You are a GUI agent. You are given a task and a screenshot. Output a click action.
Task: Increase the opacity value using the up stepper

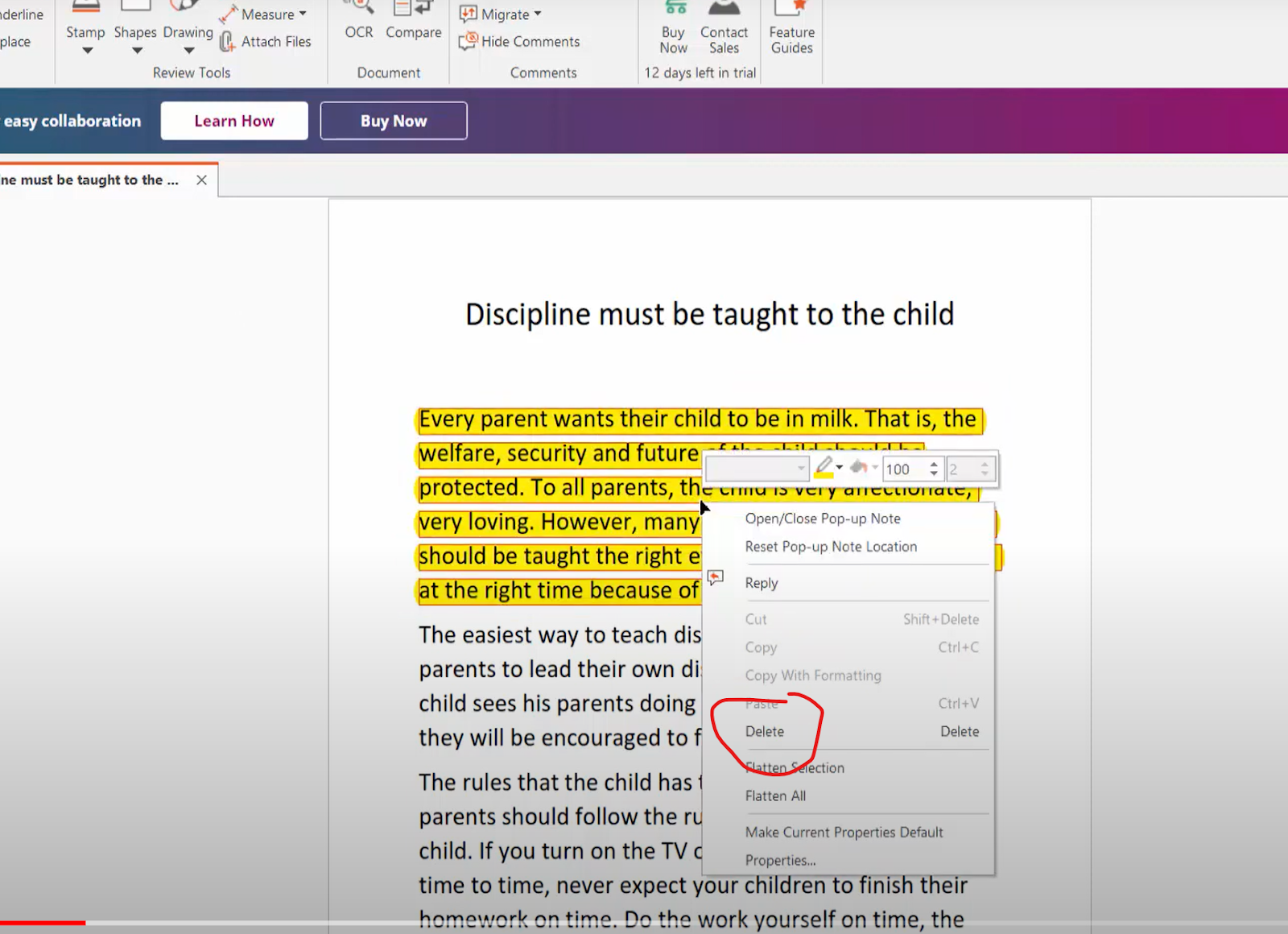(x=934, y=464)
